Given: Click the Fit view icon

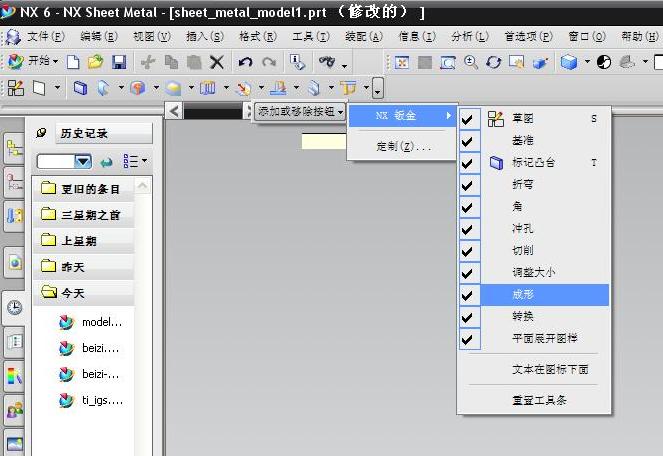Looking at the screenshot, I should [x=402, y=63].
